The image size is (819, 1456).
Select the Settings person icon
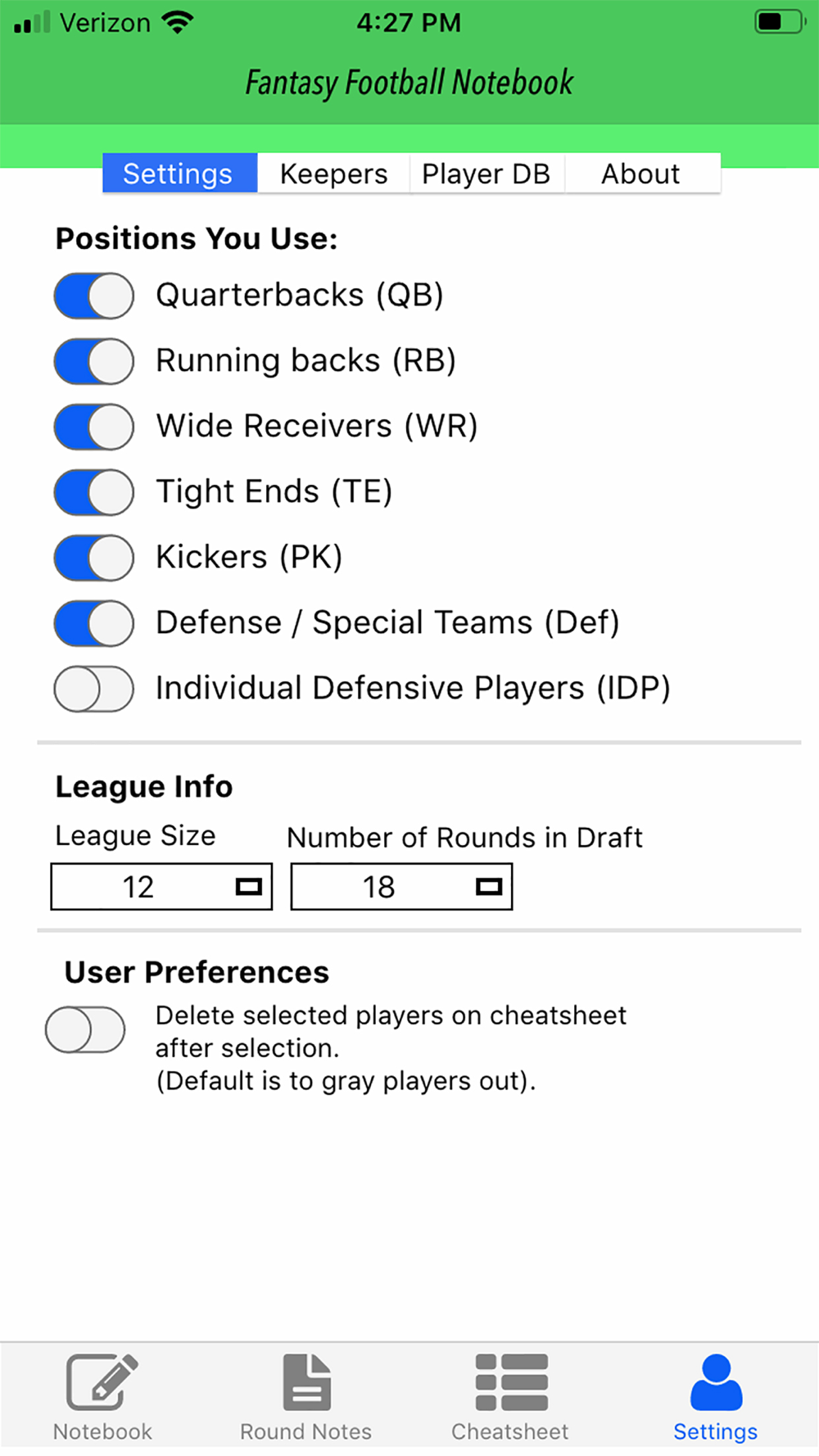pos(716,1382)
